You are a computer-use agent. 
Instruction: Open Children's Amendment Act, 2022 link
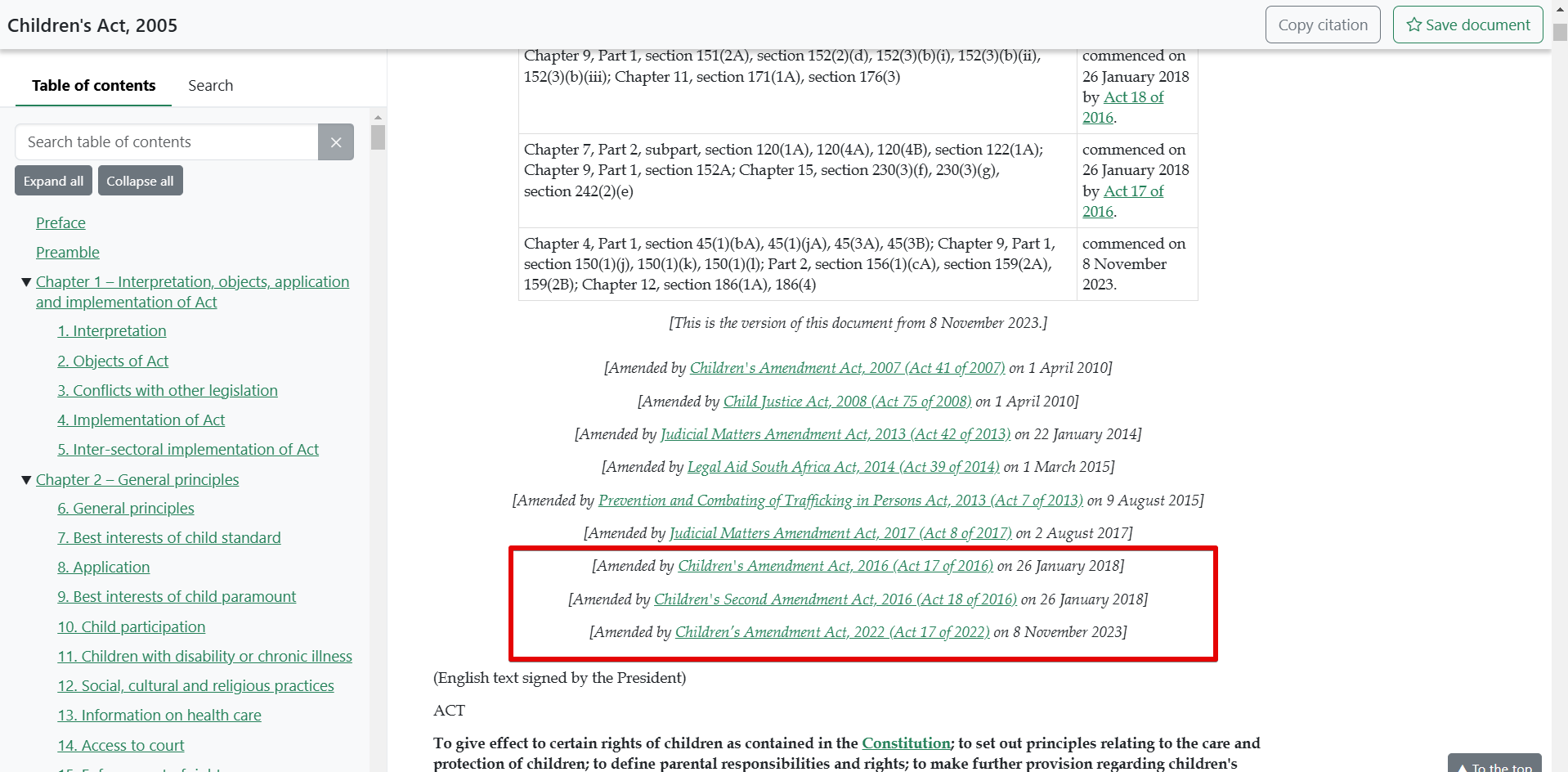[x=831, y=632]
